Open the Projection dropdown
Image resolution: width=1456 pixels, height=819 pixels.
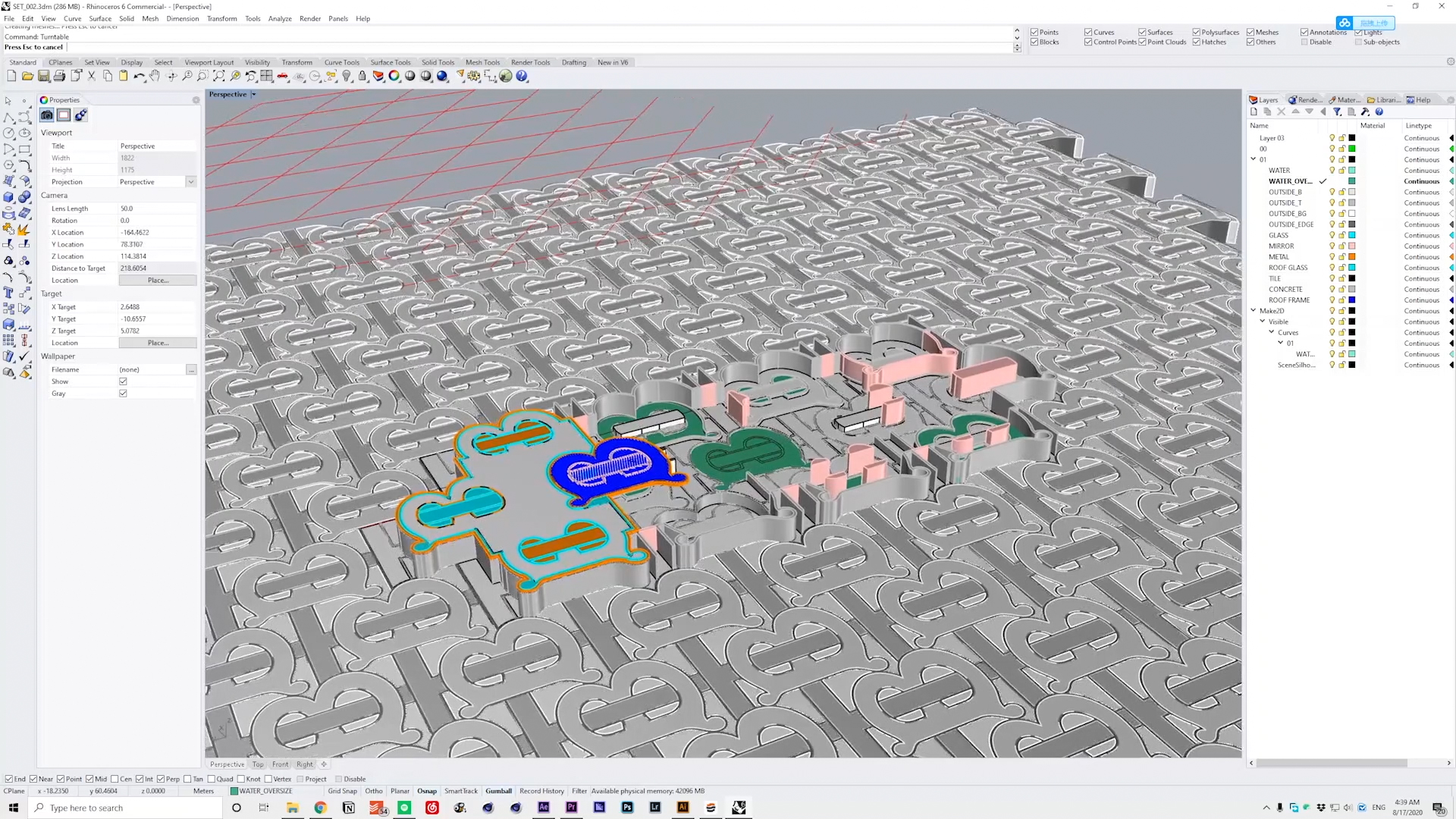point(191,182)
